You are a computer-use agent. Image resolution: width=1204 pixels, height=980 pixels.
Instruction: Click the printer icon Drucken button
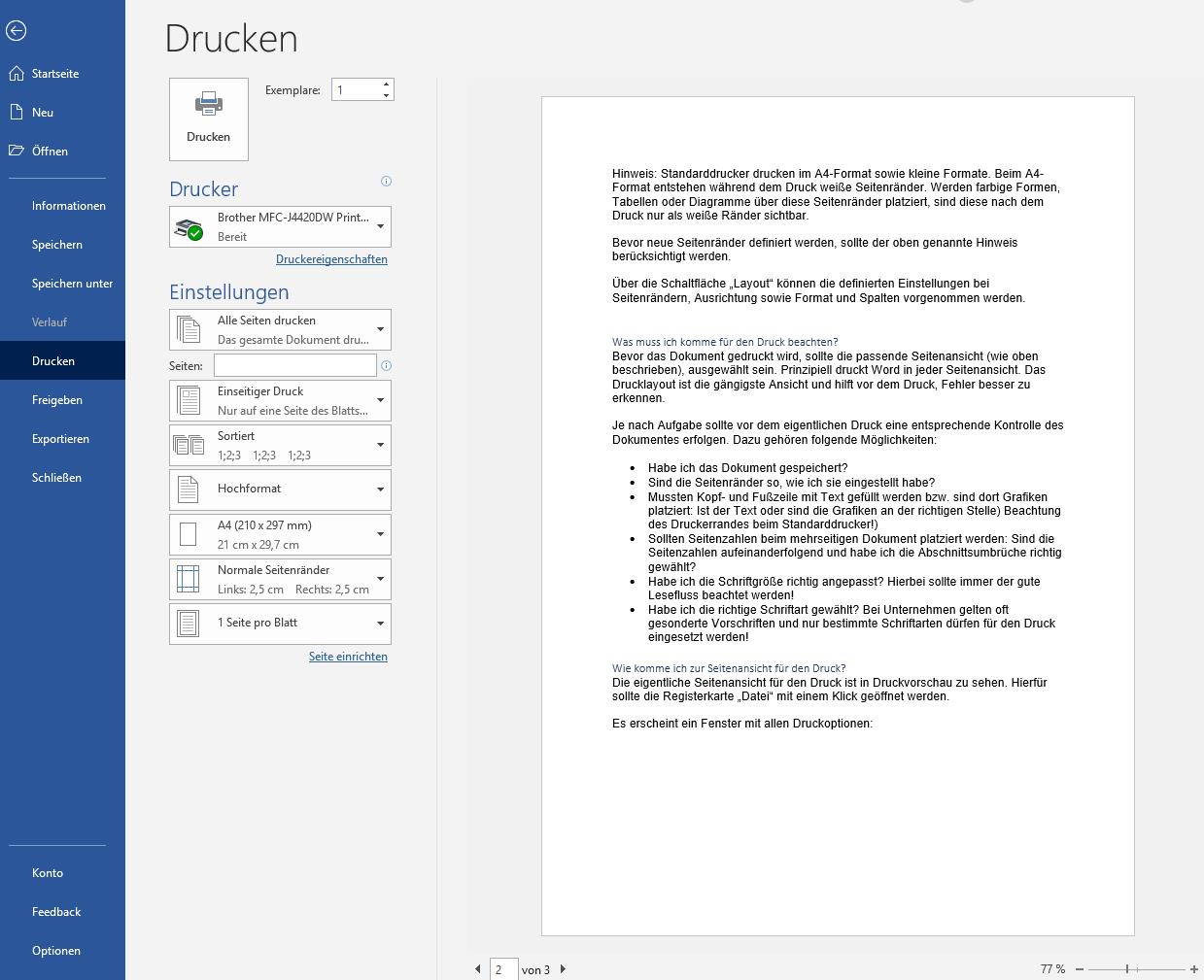[209, 119]
